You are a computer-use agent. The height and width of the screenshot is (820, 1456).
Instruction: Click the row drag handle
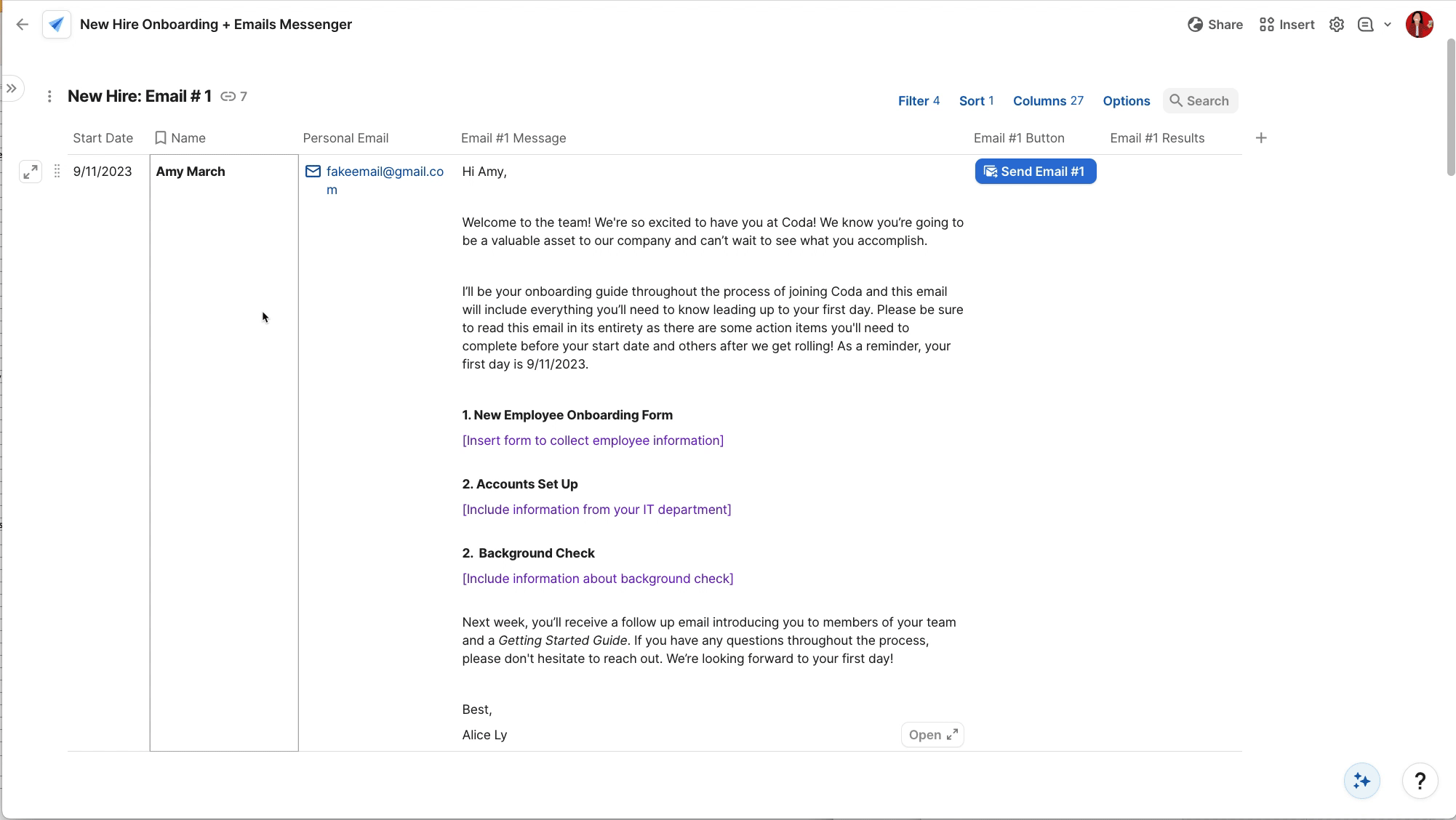coord(57,172)
